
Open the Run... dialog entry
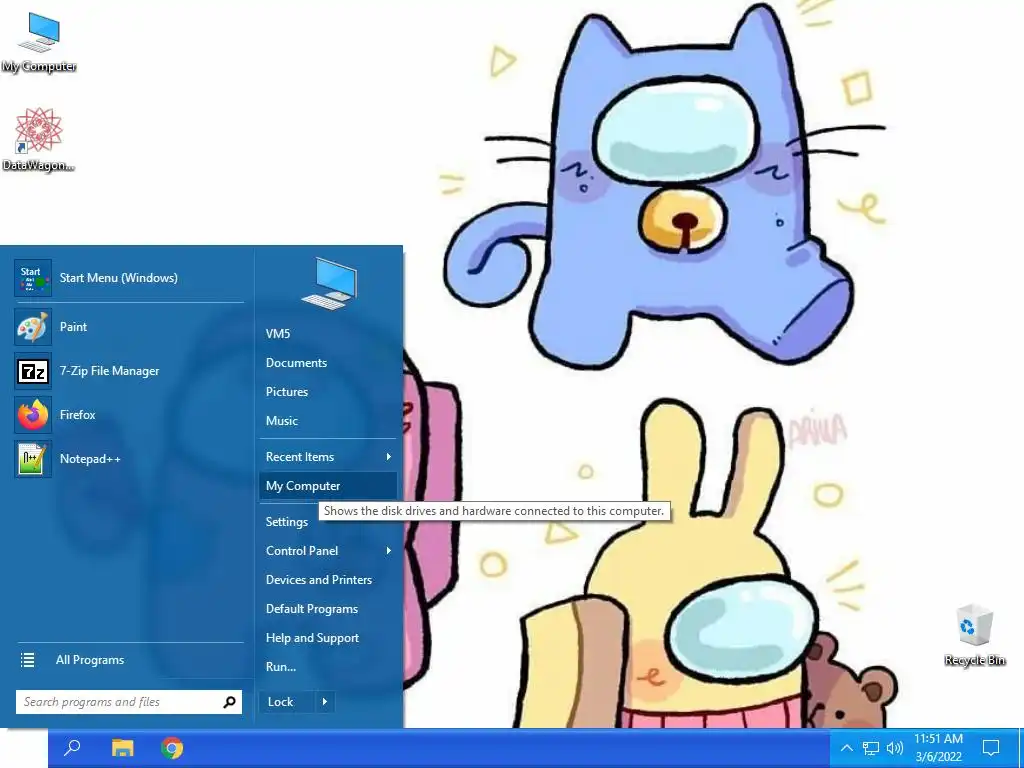(x=327, y=667)
